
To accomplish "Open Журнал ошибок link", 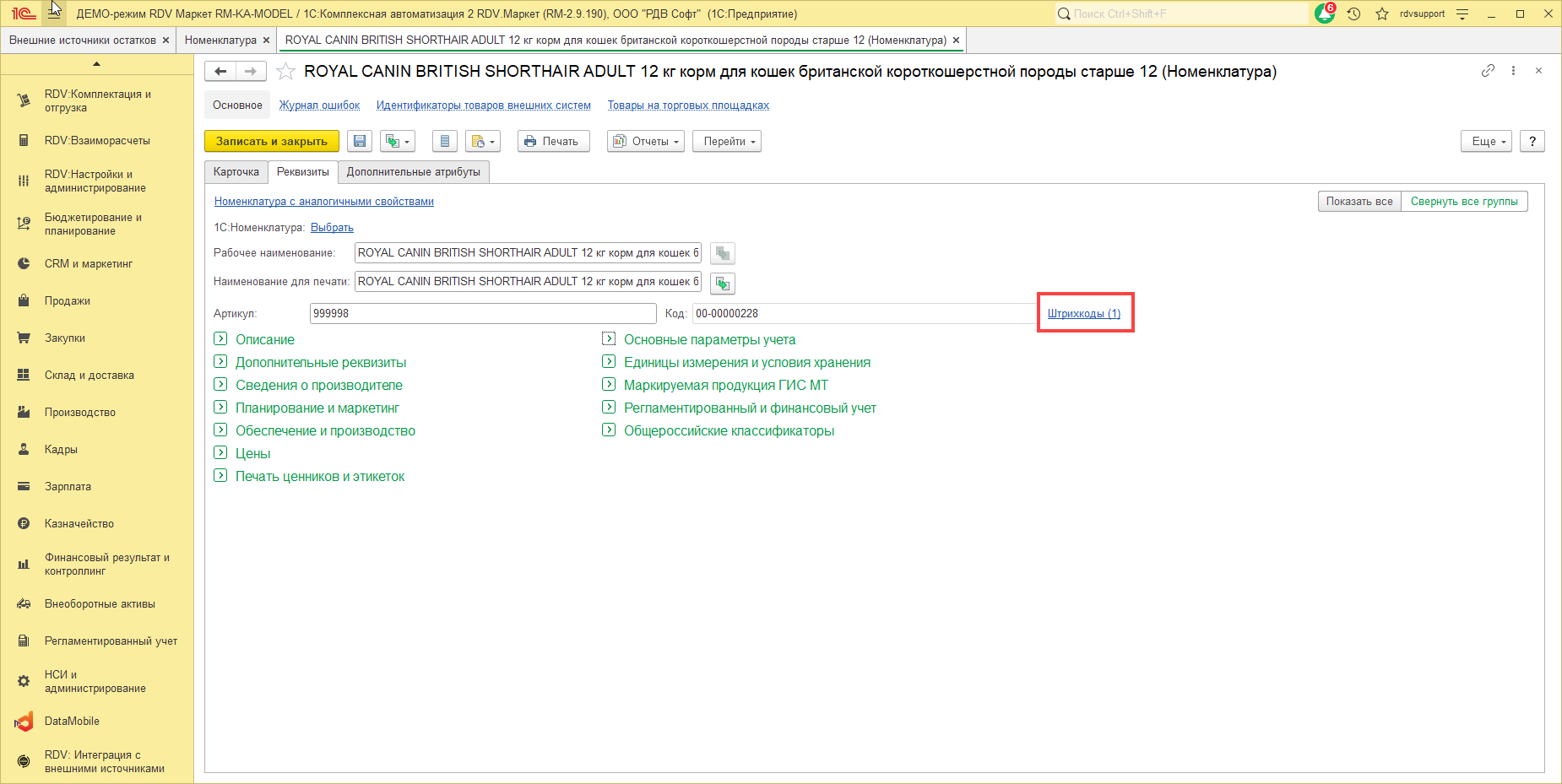I will coord(320,105).
